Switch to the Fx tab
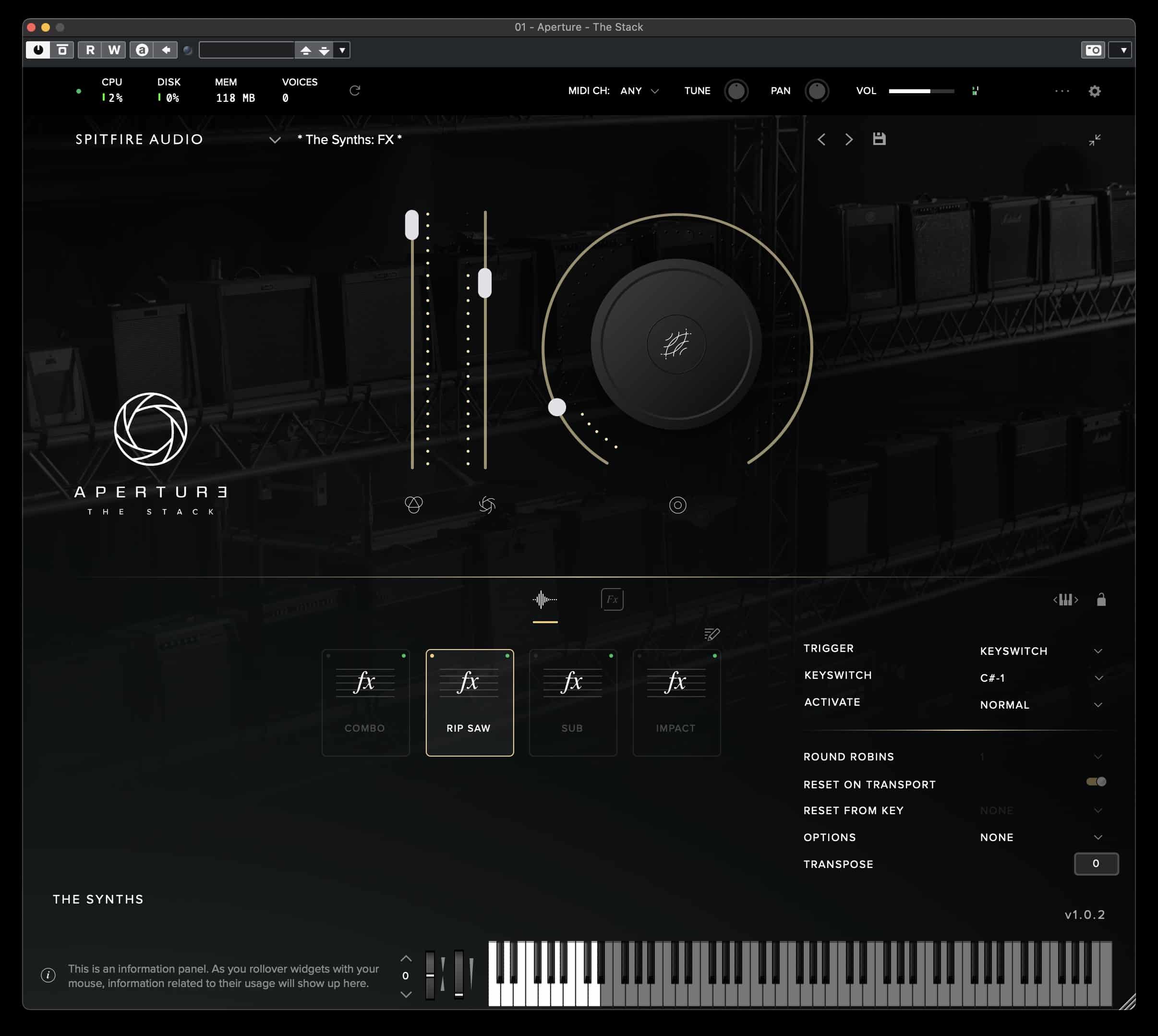 click(612, 600)
